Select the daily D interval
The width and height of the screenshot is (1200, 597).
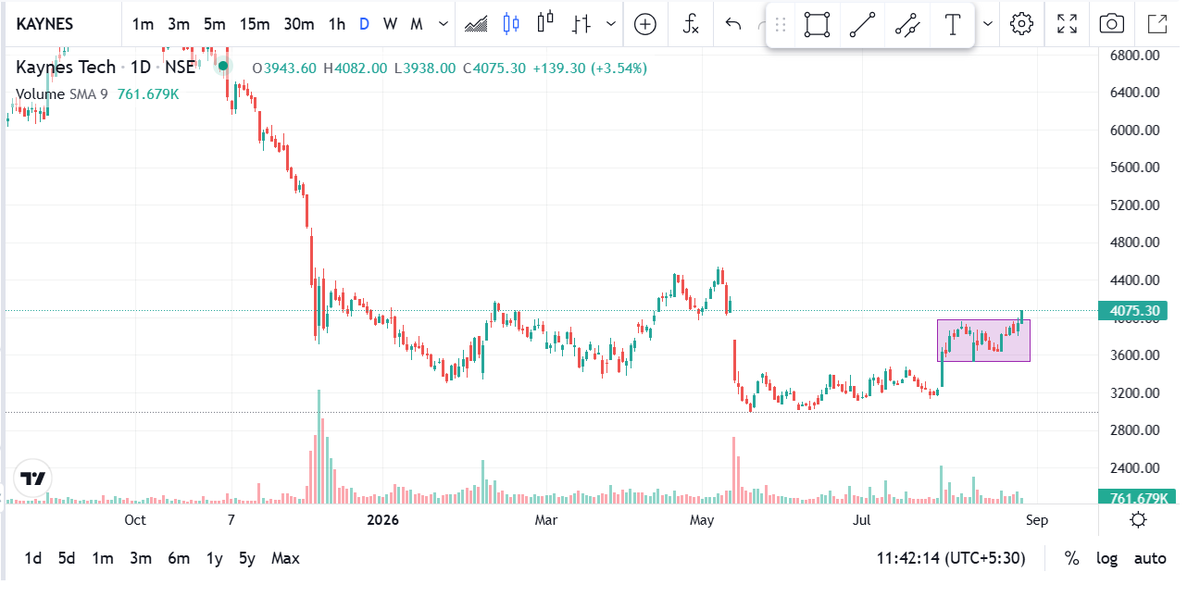[x=364, y=24]
